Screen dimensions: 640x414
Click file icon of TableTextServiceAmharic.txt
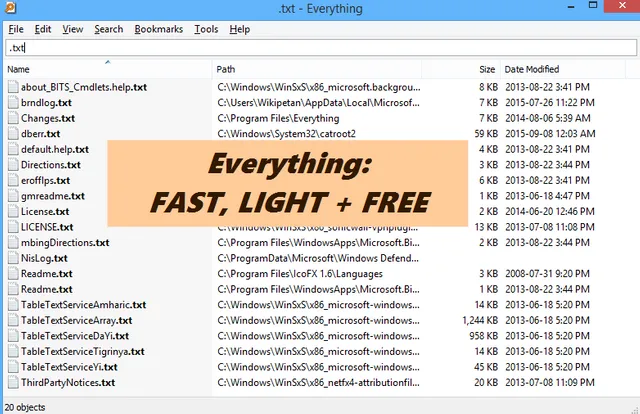coord(13,305)
